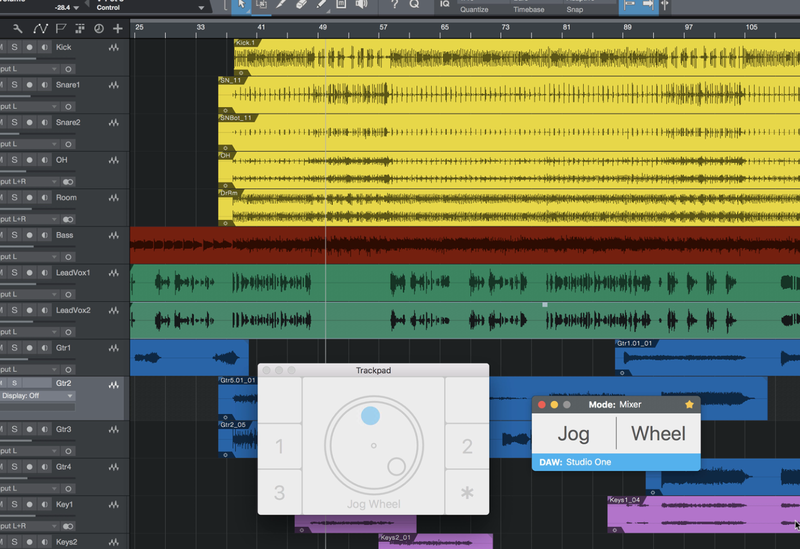Select the Mute tool

tap(341, 5)
